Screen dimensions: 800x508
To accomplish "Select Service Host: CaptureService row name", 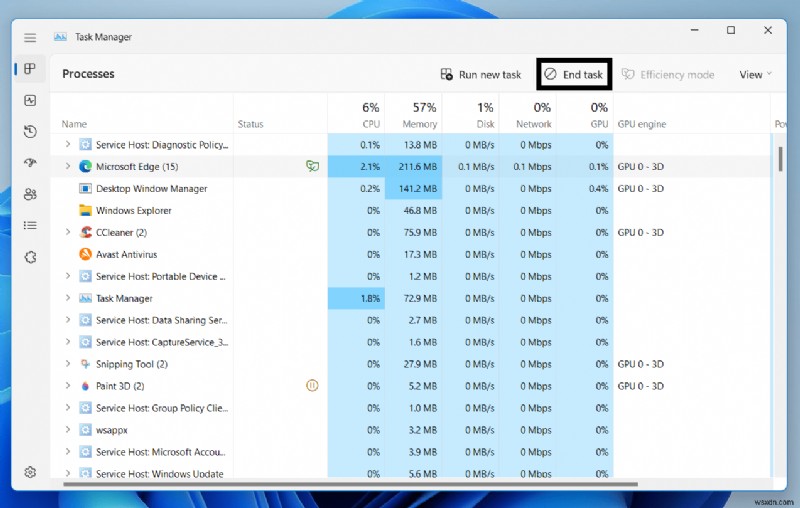I will [162, 342].
